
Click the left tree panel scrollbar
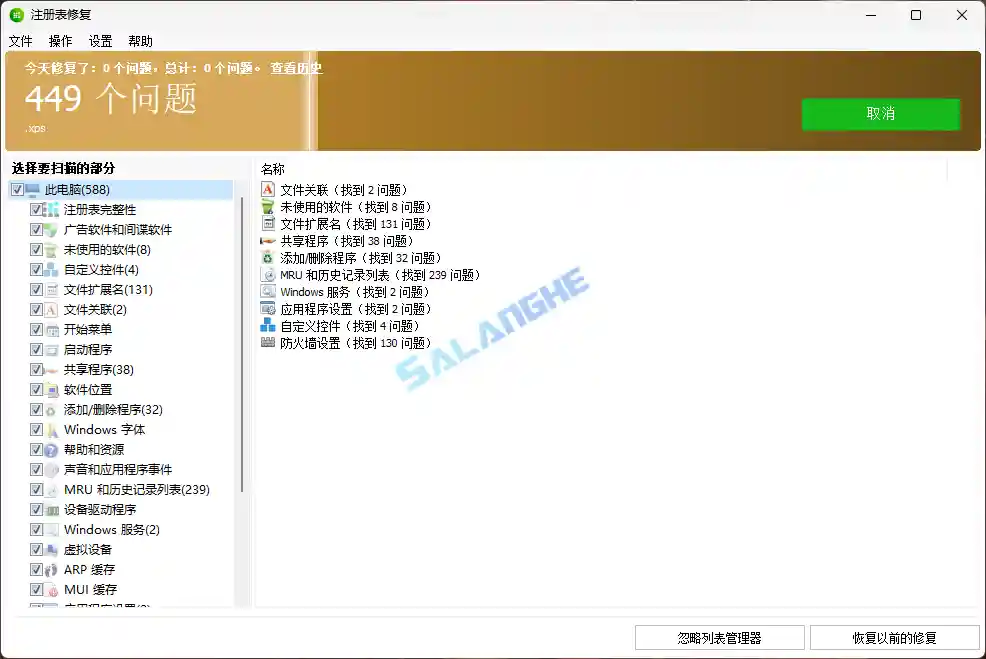coord(242,345)
